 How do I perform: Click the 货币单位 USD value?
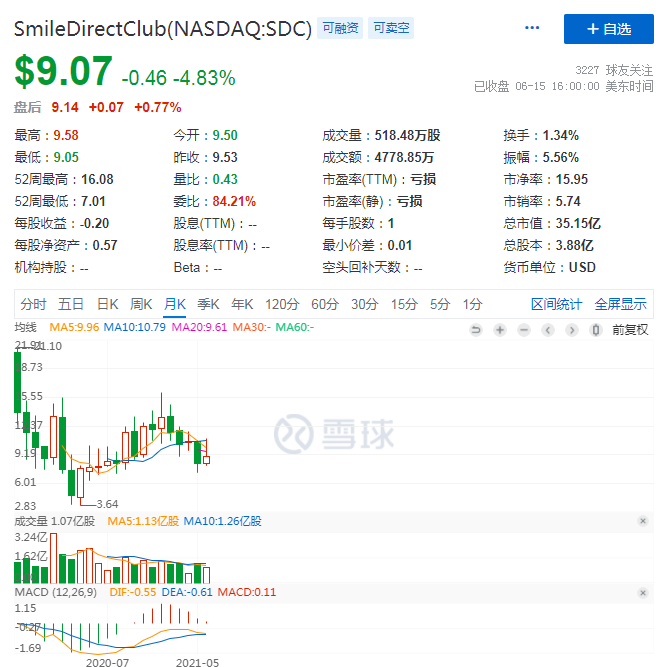coord(582,267)
